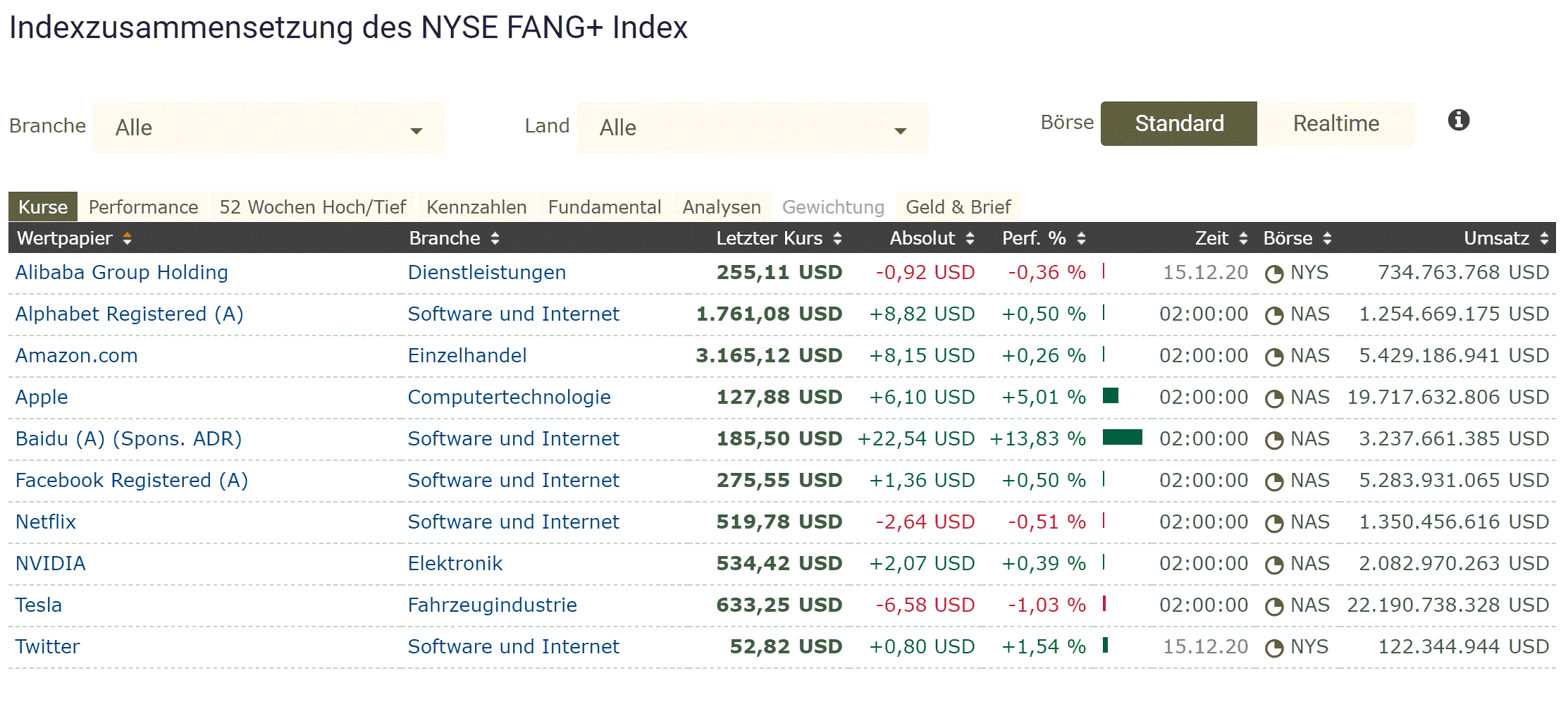
Task: Click Baidu's green performance bar
Action: [x=1122, y=438]
